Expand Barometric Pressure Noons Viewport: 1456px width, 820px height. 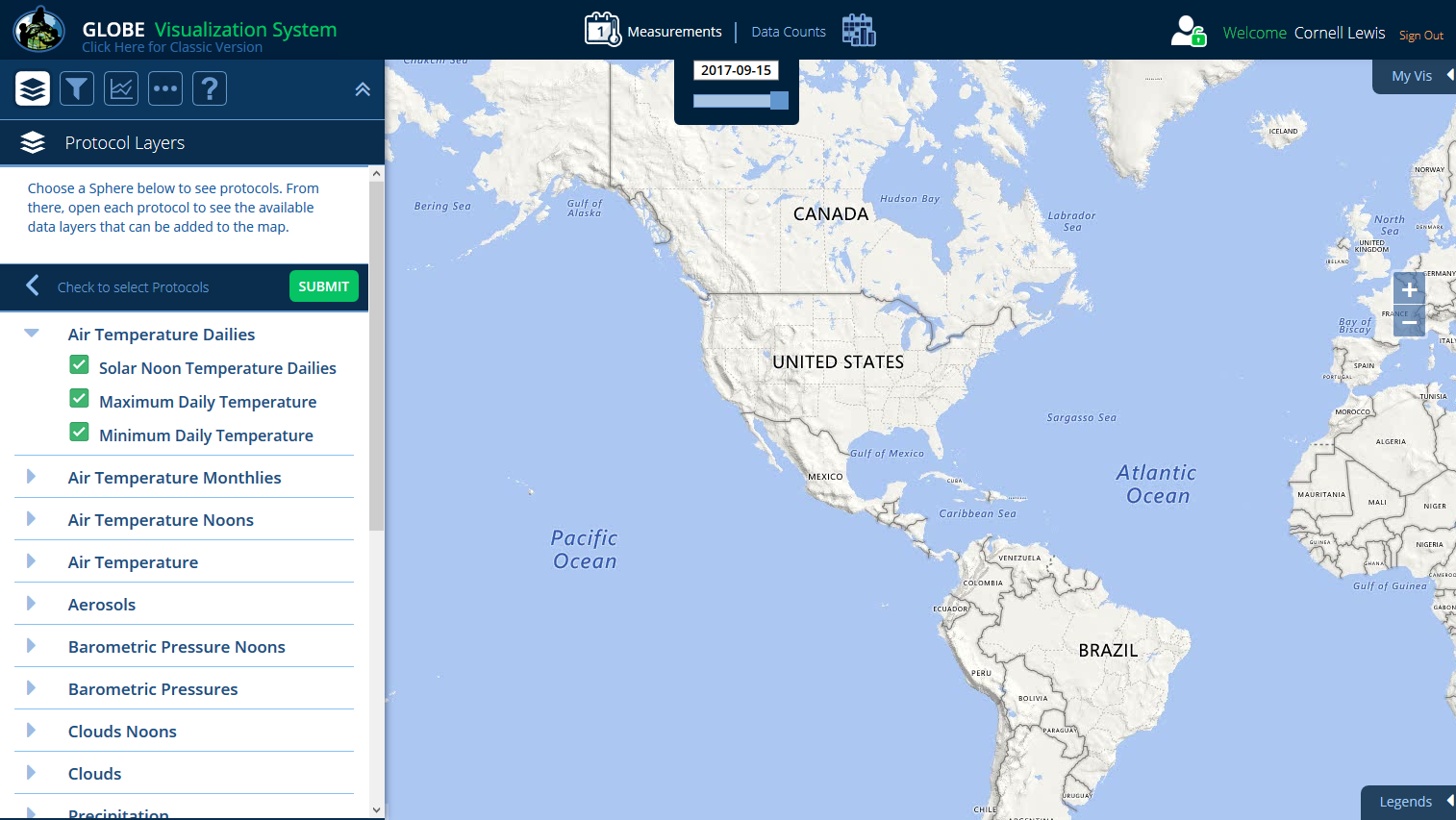pyautogui.click(x=31, y=646)
